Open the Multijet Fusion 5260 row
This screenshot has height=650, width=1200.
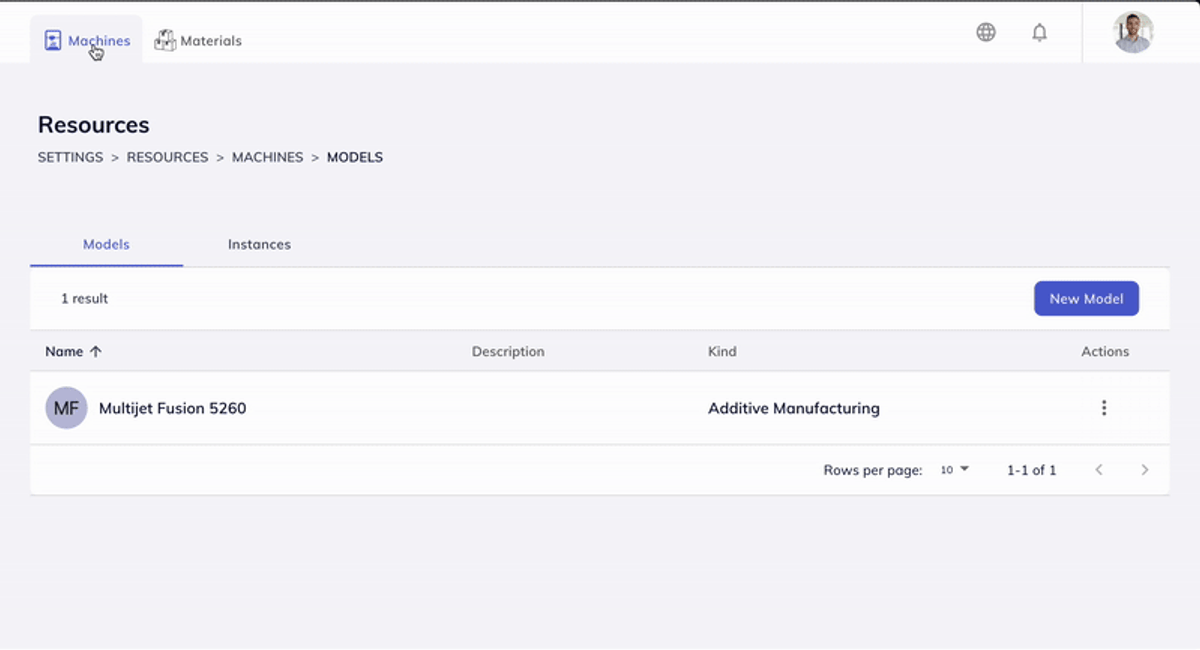point(600,408)
